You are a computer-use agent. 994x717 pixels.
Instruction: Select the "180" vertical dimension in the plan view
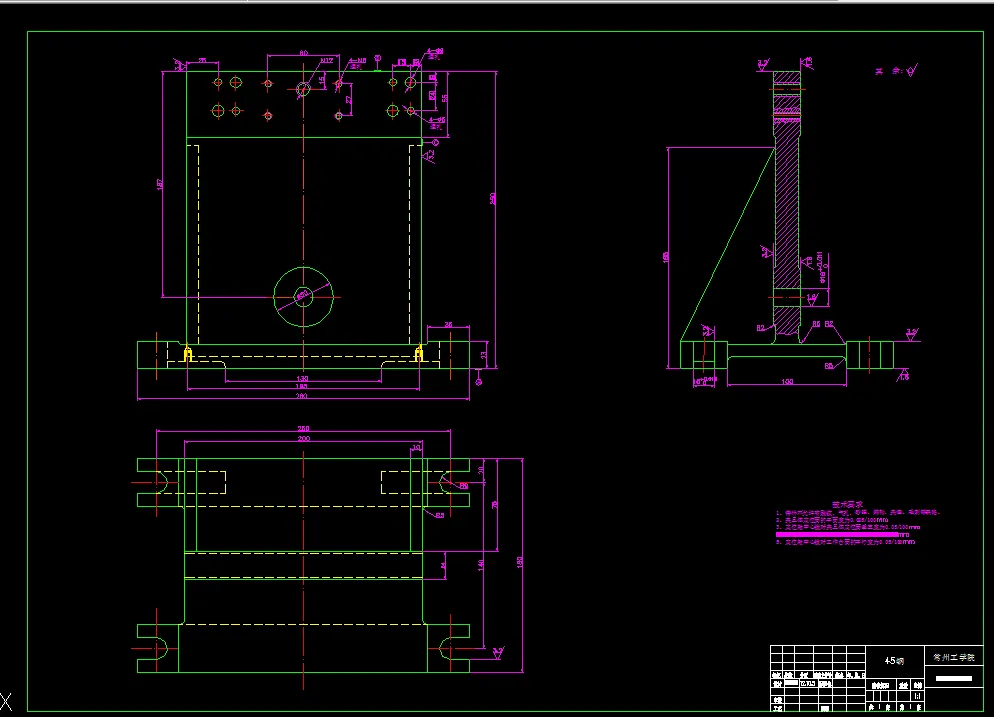[520, 562]
